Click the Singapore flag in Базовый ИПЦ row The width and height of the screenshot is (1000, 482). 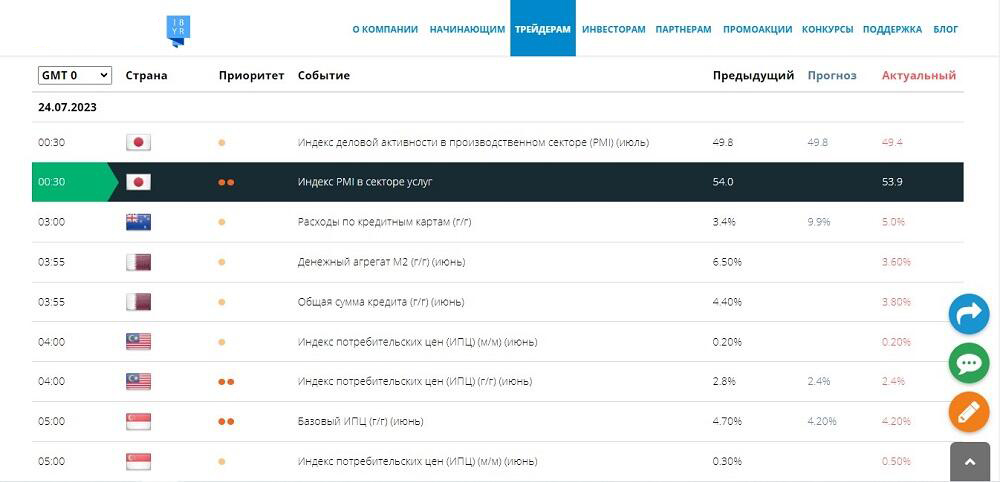(138, 421)
